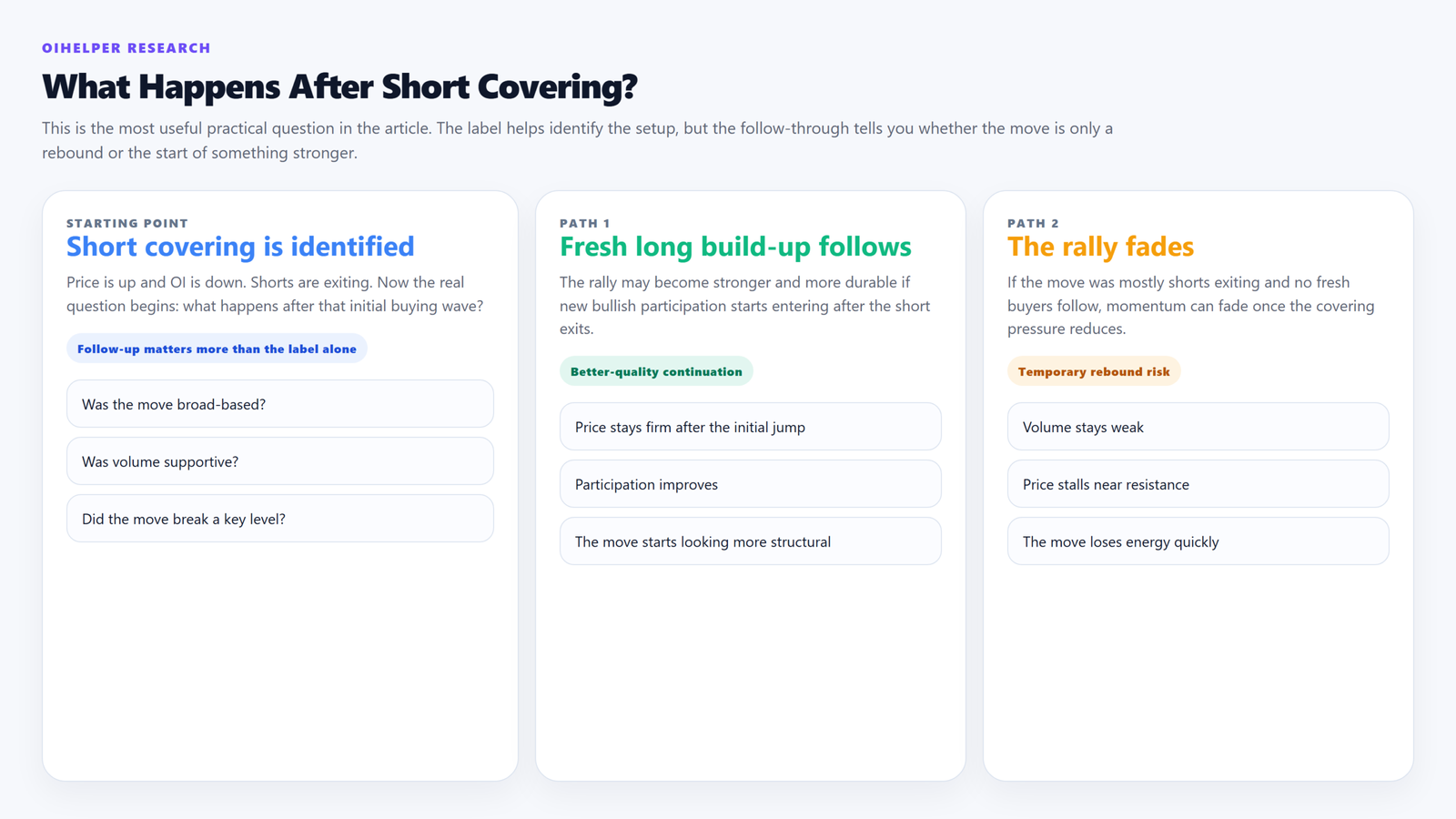Select 'Price stays firm after the initial jump'
Screen dimensions: 1456x819
750,427
